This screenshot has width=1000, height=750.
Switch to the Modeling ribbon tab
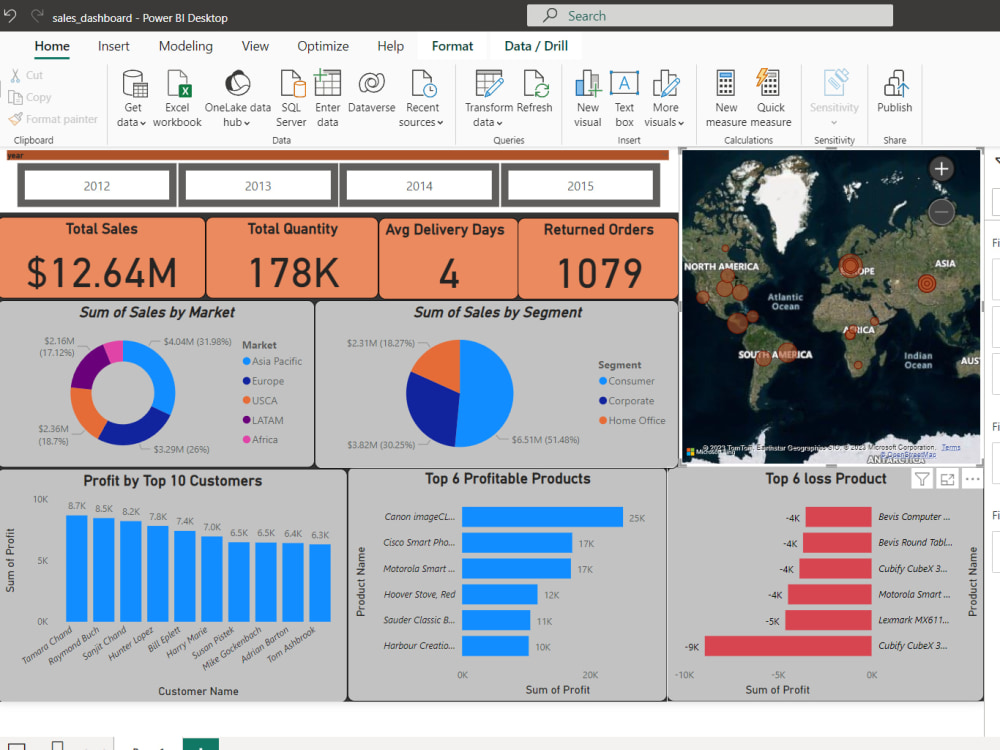coord(185,46)
